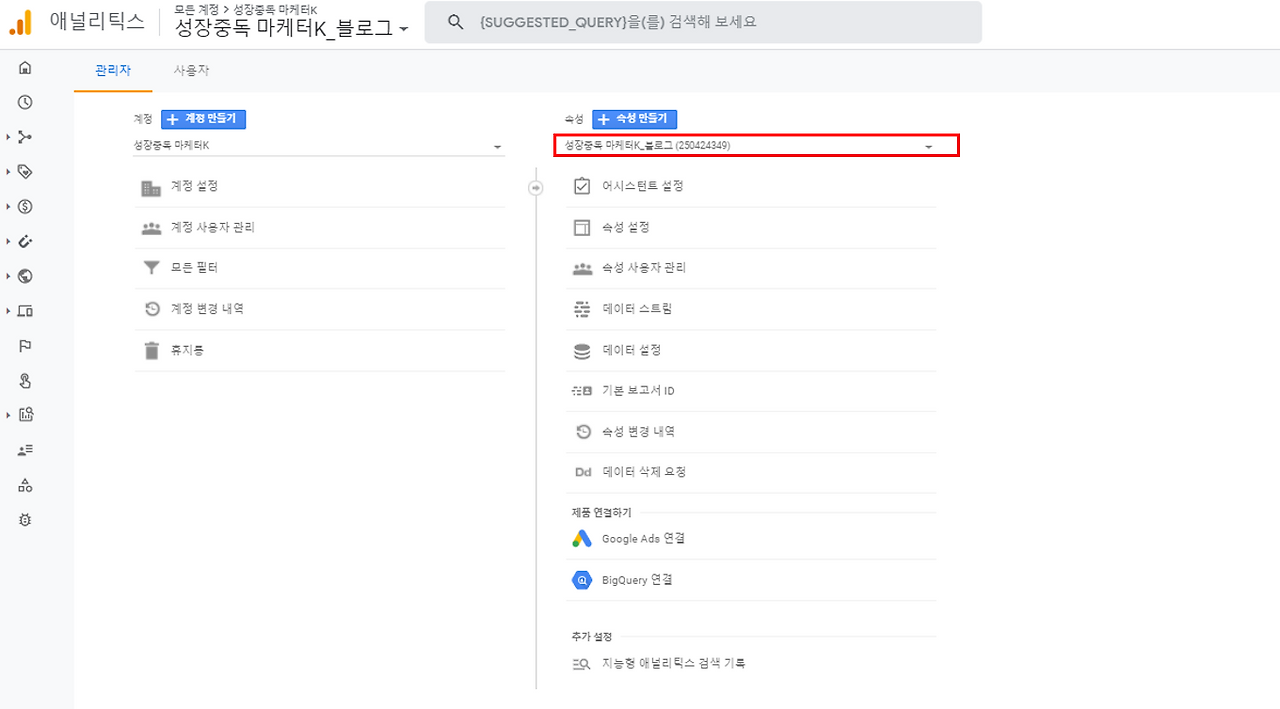Open the 성장중독 마케터K account dropdown
Screen dimensions: 1280x709
pos(319,146)
